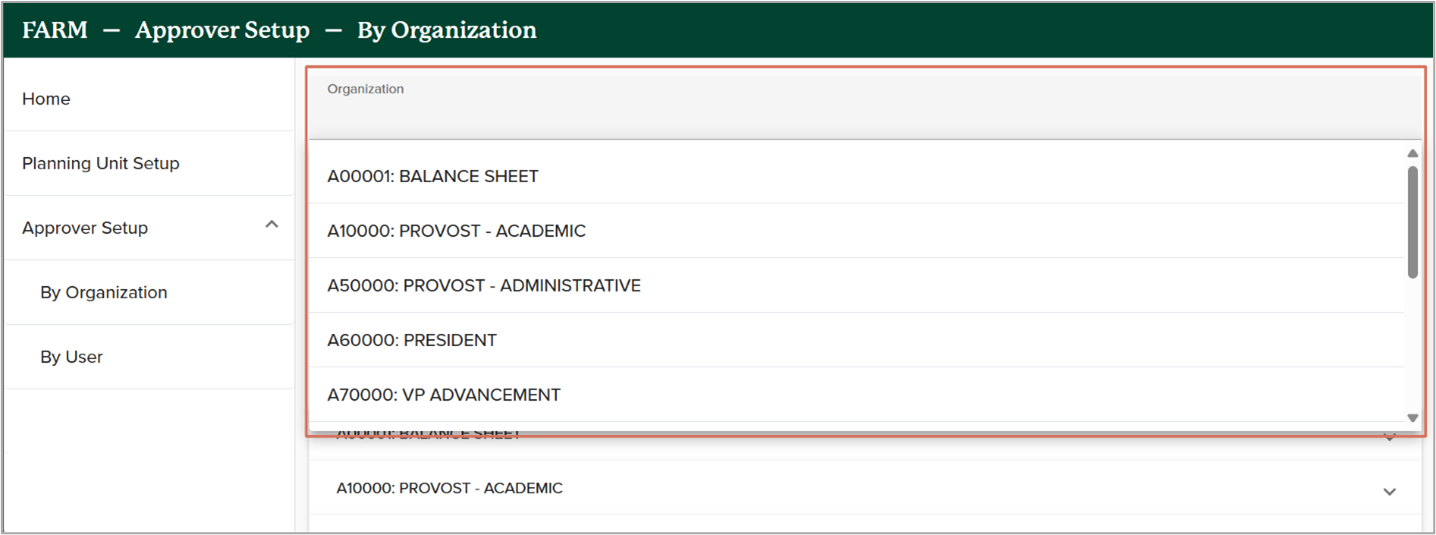Open the Home page in sidebar
1436x535 pixels.
pyautogui.click(x=149, y=99)
